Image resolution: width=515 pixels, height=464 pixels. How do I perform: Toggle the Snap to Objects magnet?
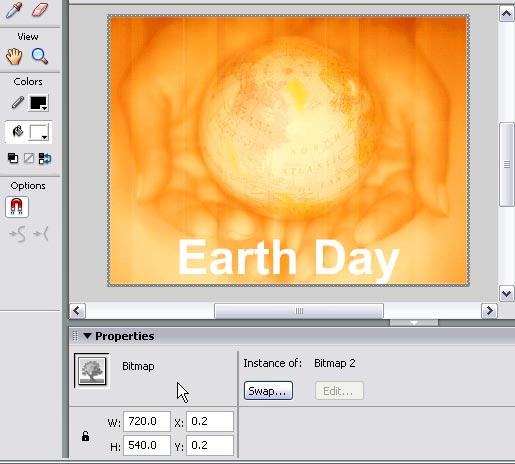17,207
